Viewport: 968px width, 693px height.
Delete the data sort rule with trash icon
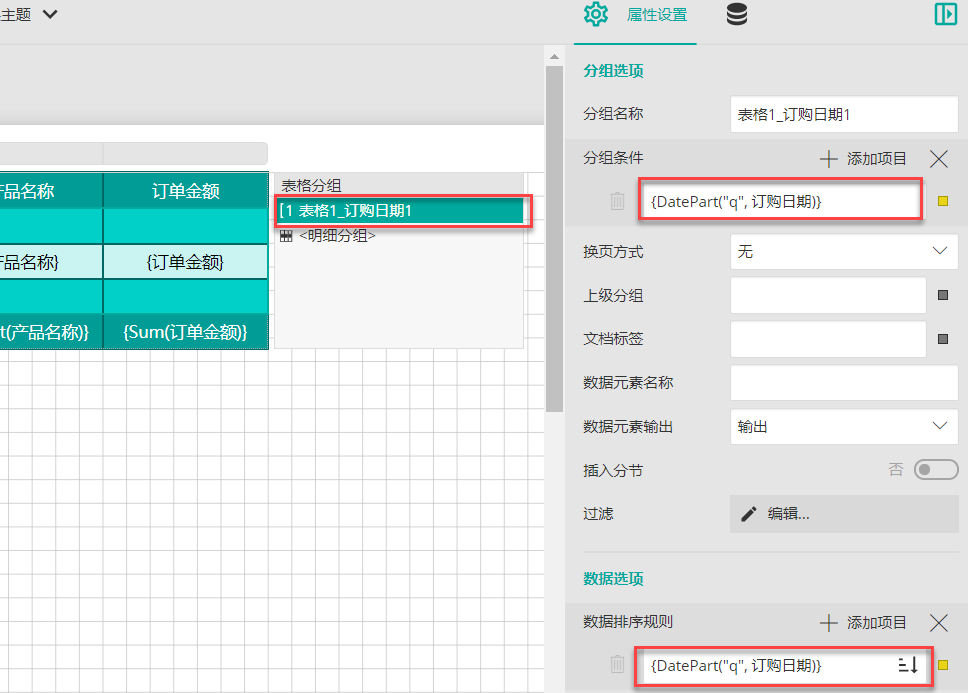point(618,664)
